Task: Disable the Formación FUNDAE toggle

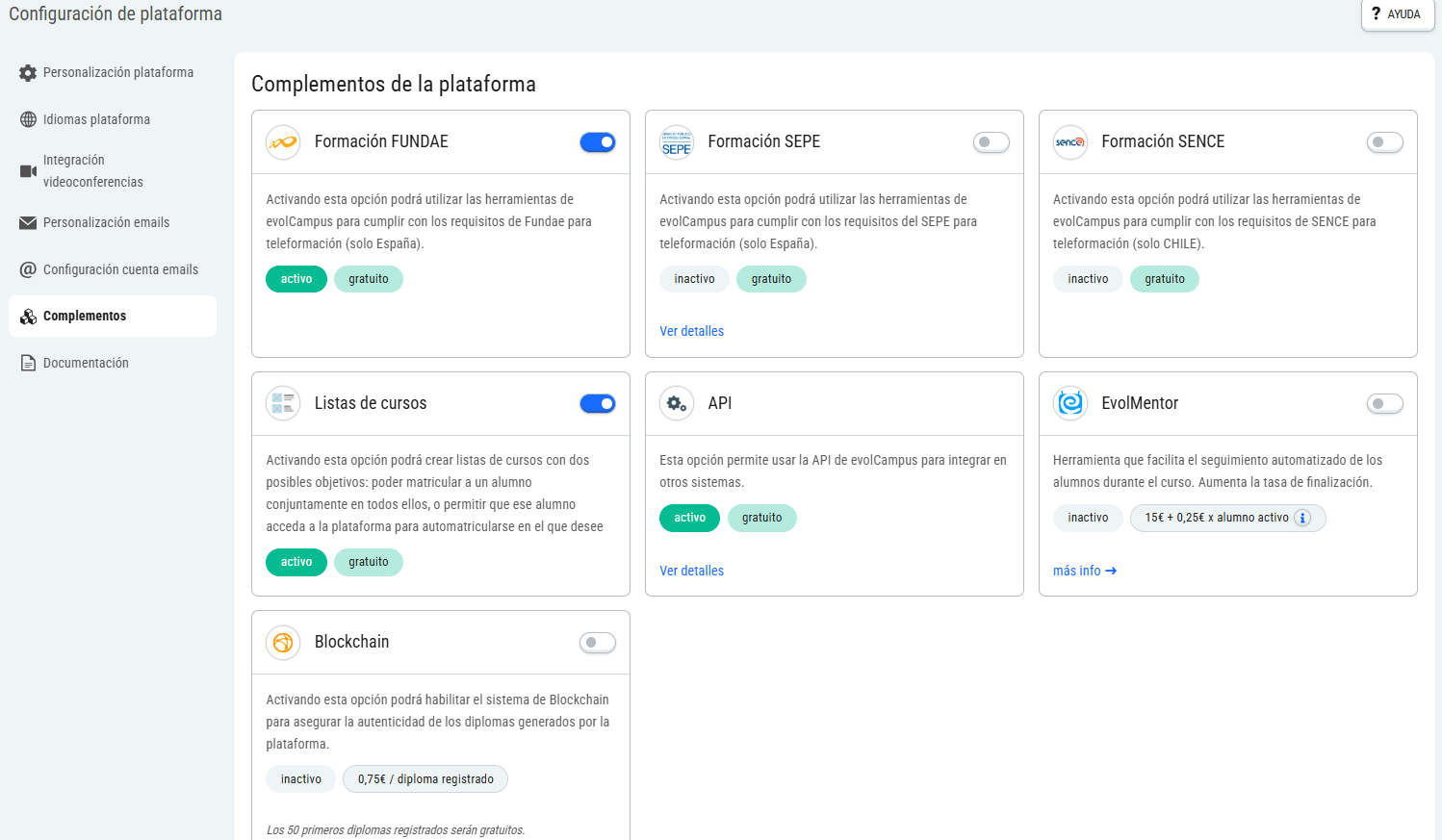Action: (598, 142)
